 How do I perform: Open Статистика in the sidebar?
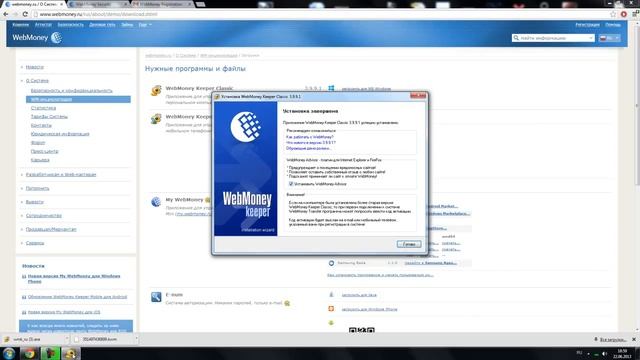click(43, 108)
